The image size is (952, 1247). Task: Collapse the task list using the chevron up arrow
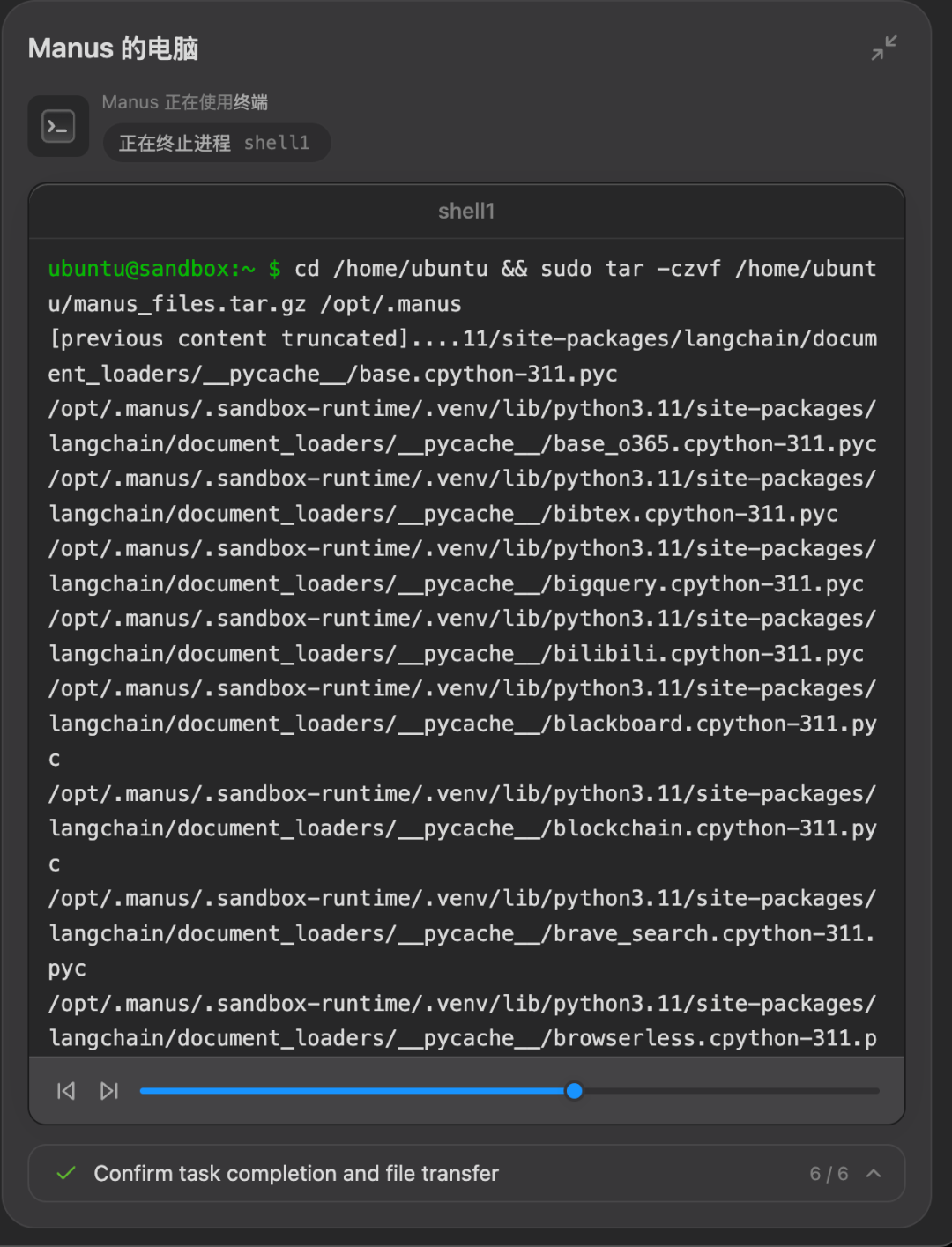click(x=874, y=1174)
